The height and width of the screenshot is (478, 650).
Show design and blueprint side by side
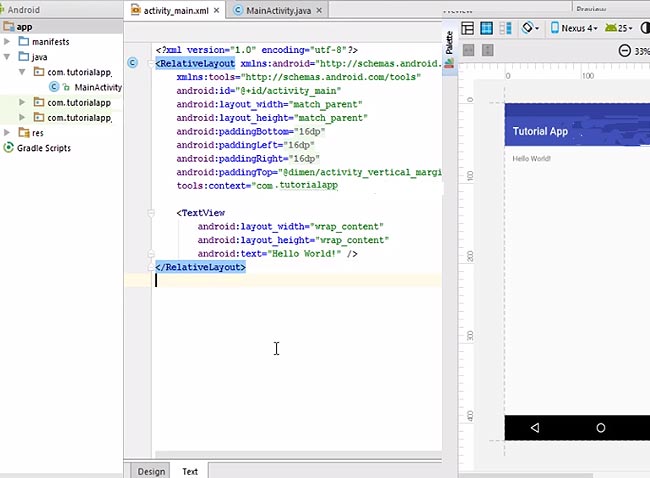506,28
